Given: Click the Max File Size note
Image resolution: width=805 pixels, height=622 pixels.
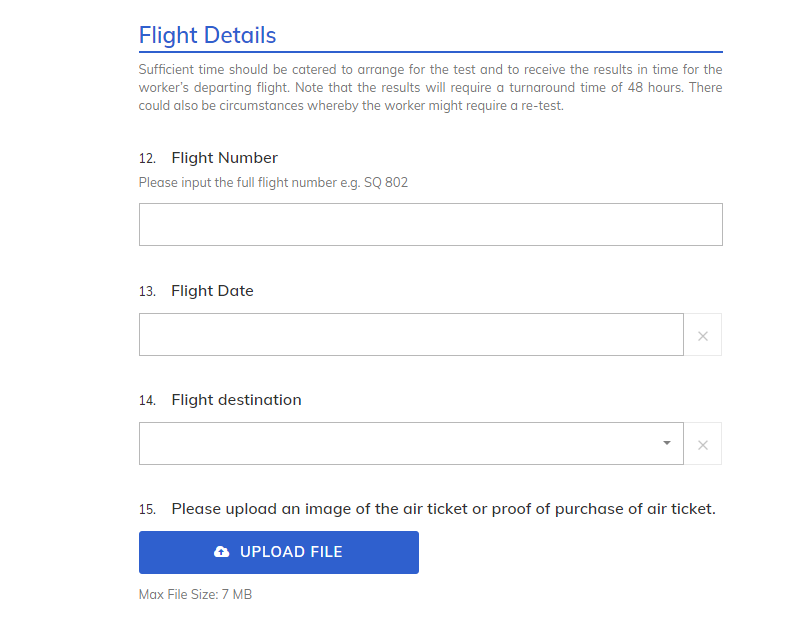Looking at the screenshot, I should [x=195, y=595].
